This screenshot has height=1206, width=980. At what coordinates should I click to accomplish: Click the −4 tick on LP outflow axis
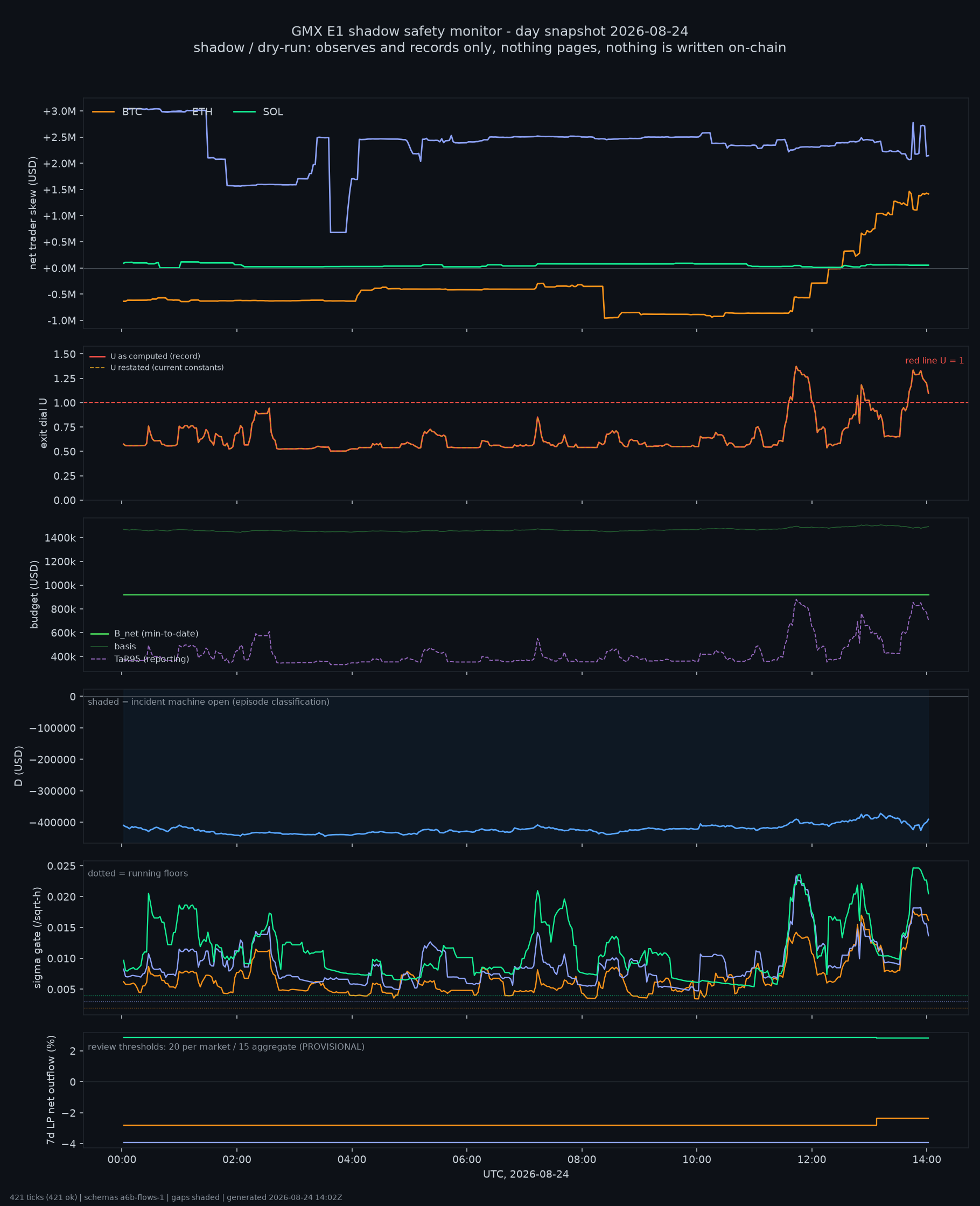(x=69, y=1144)
